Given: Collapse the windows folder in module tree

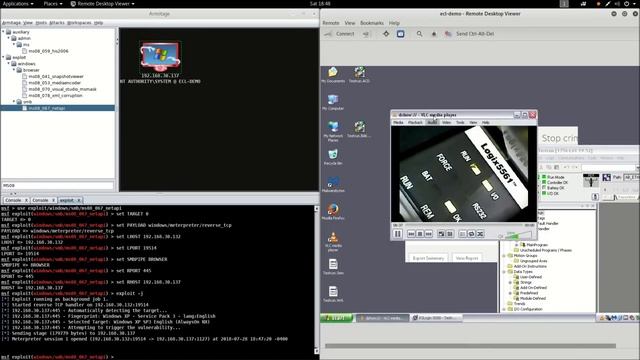Looking at the screenshot, I should 9,64.
